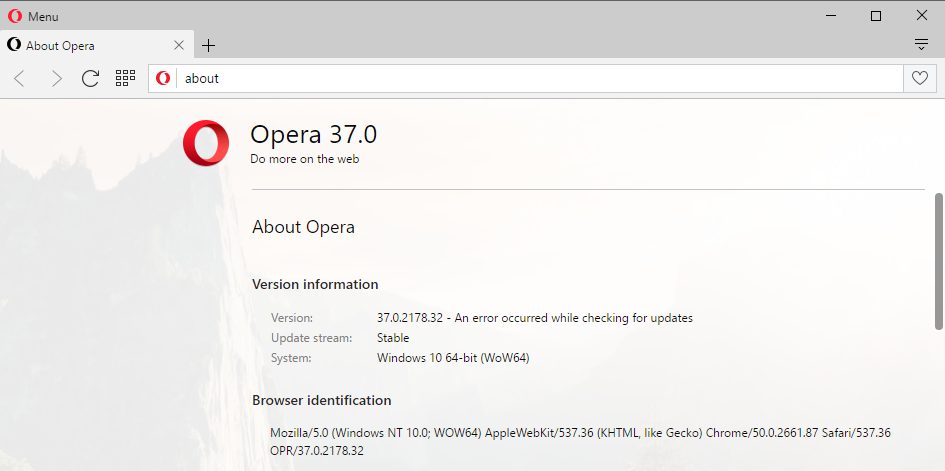
Task: Open a new tab with plus button
Action: coord(208,45)
